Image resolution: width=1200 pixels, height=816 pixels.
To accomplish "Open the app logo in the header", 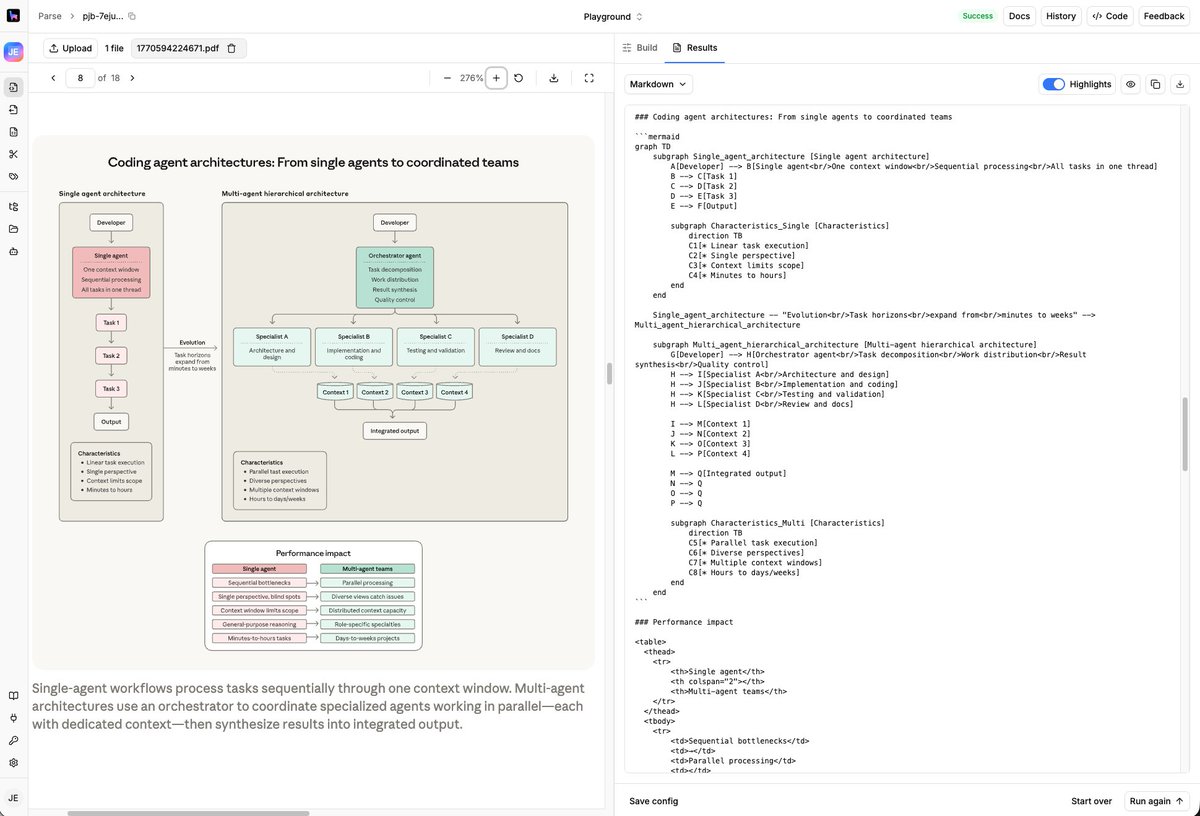I will click(x=13, y=16).
